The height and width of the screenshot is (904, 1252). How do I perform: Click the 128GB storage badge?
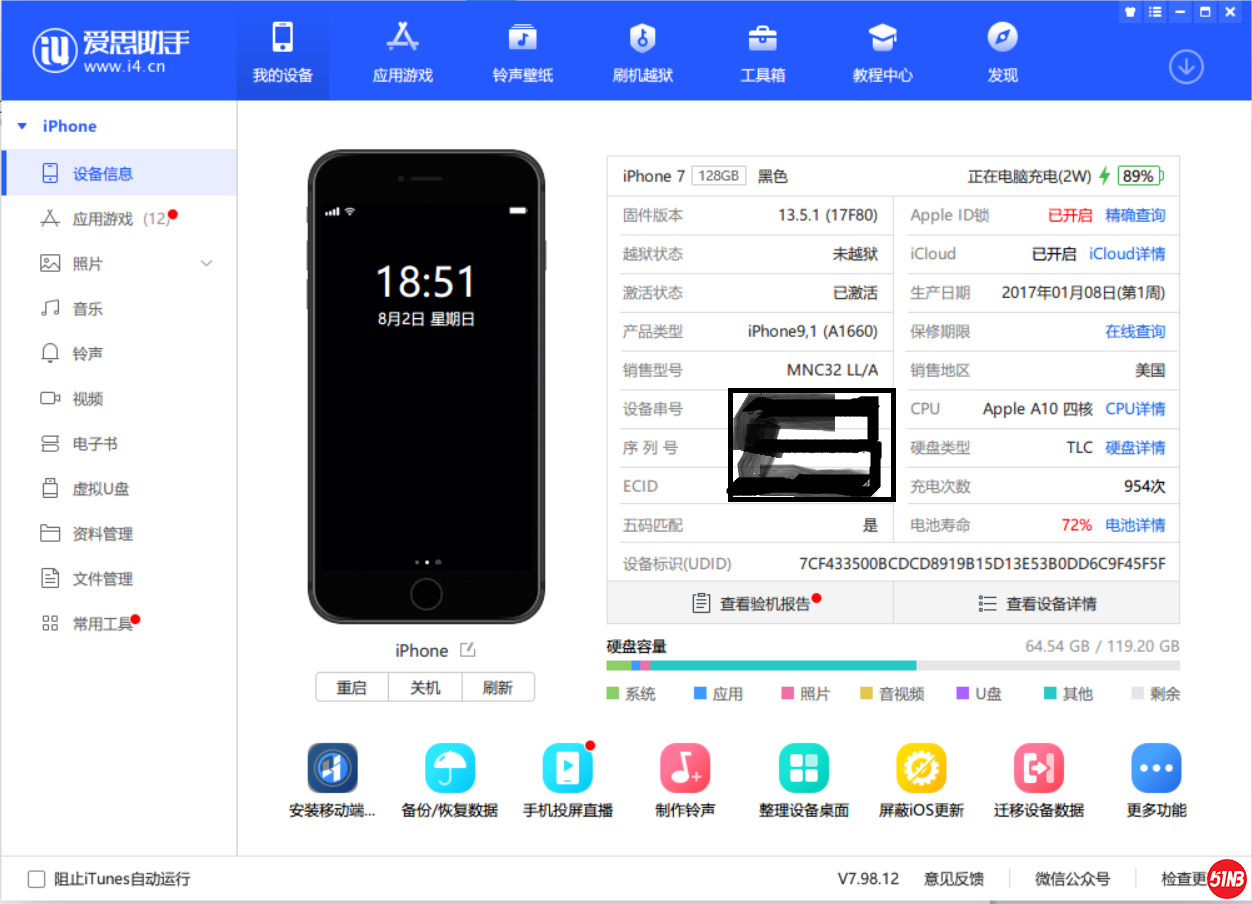[719, 176]
